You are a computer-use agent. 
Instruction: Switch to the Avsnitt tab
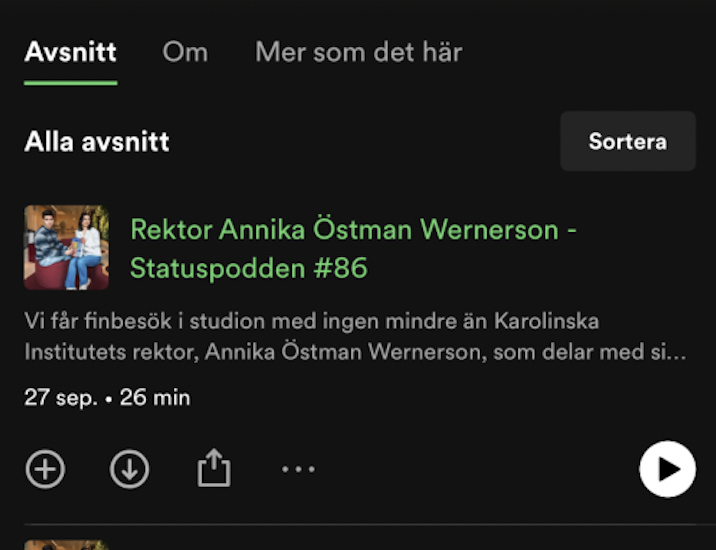point(70,52)
